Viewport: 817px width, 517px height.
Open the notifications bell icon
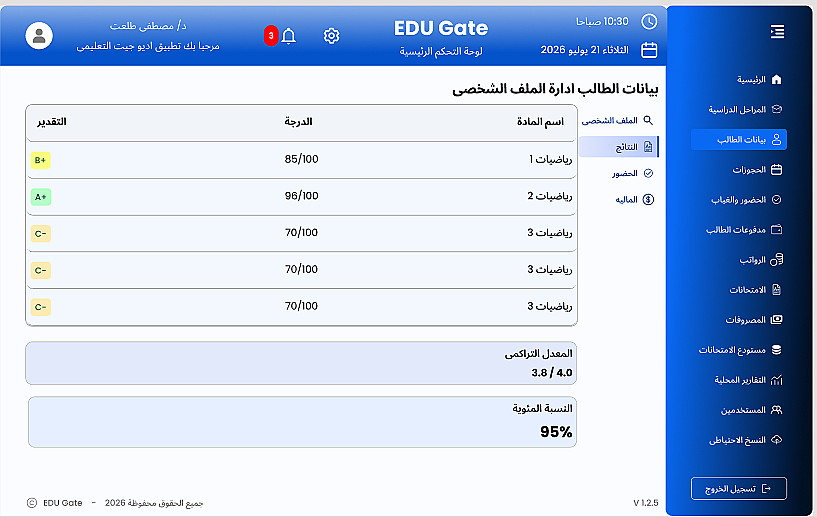pyautogui.click(x=288, y=36)
